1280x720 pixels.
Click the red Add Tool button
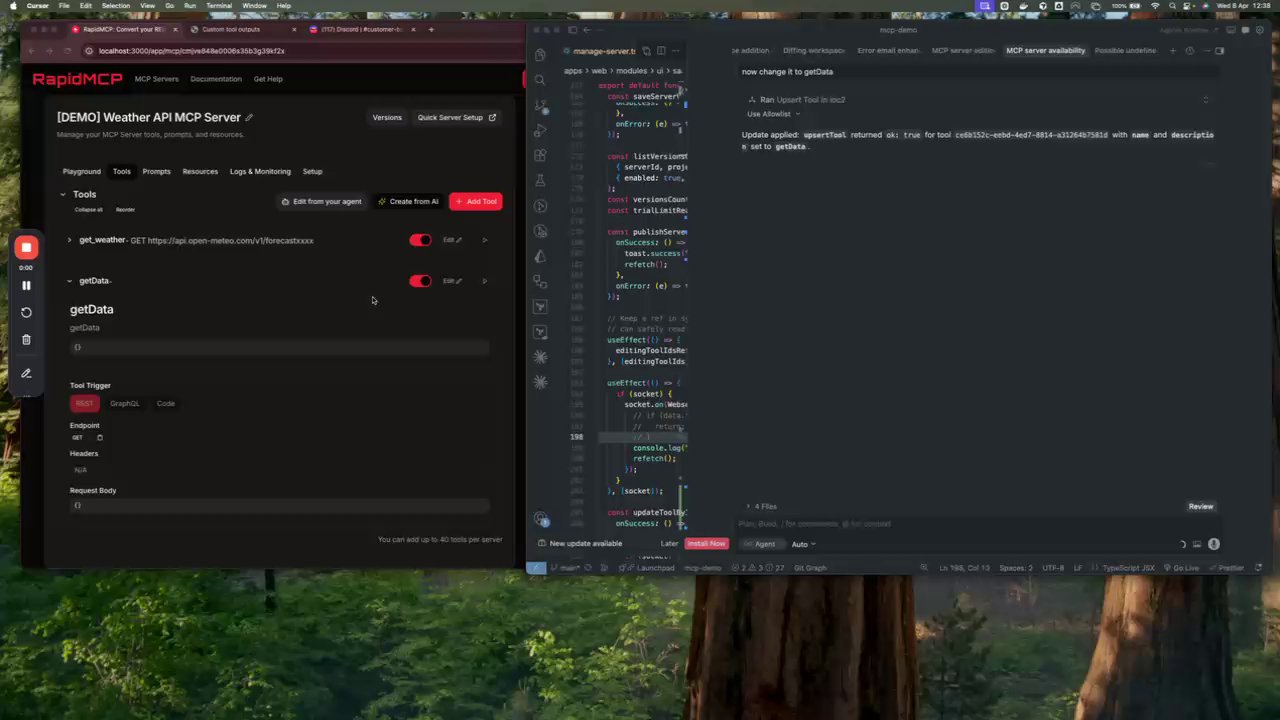[476, 201]
